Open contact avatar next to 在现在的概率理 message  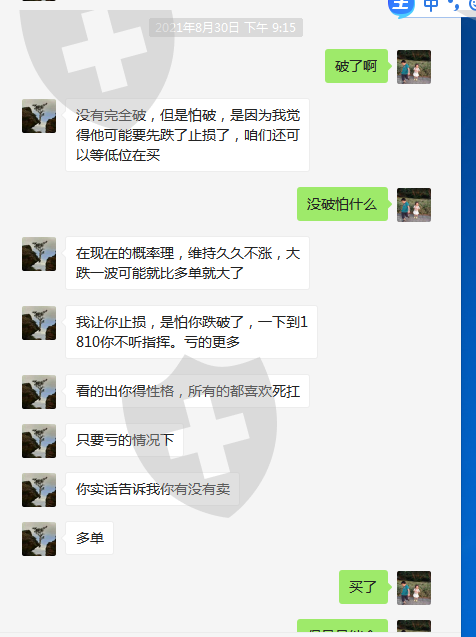(39, 254)
